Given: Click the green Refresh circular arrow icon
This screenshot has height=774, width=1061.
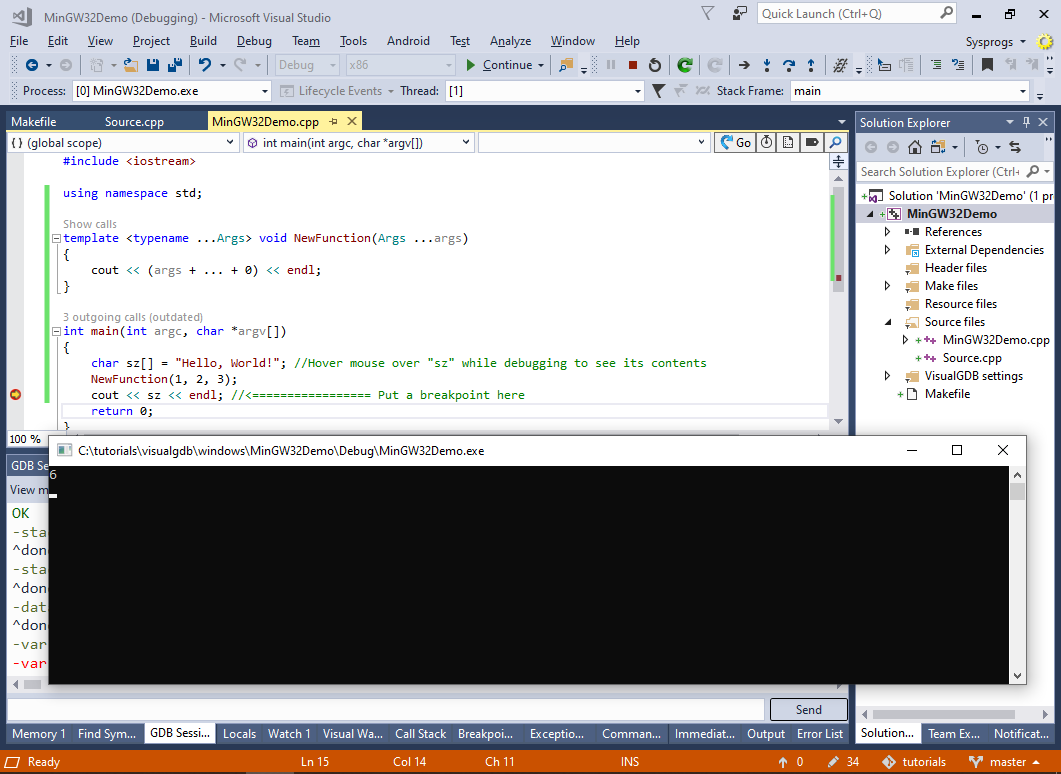Looking at the screenshot, I should pyautogui.click(x=685, y=65).
